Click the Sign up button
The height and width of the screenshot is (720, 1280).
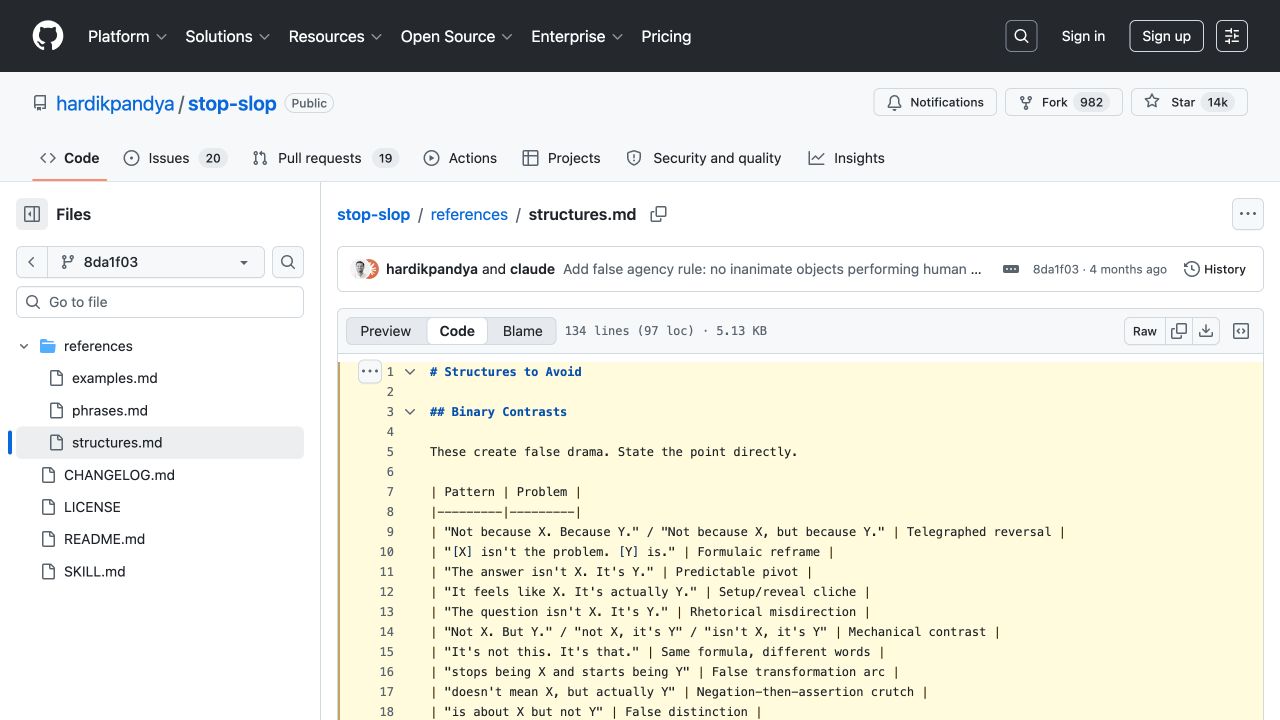pos(1166,36)
